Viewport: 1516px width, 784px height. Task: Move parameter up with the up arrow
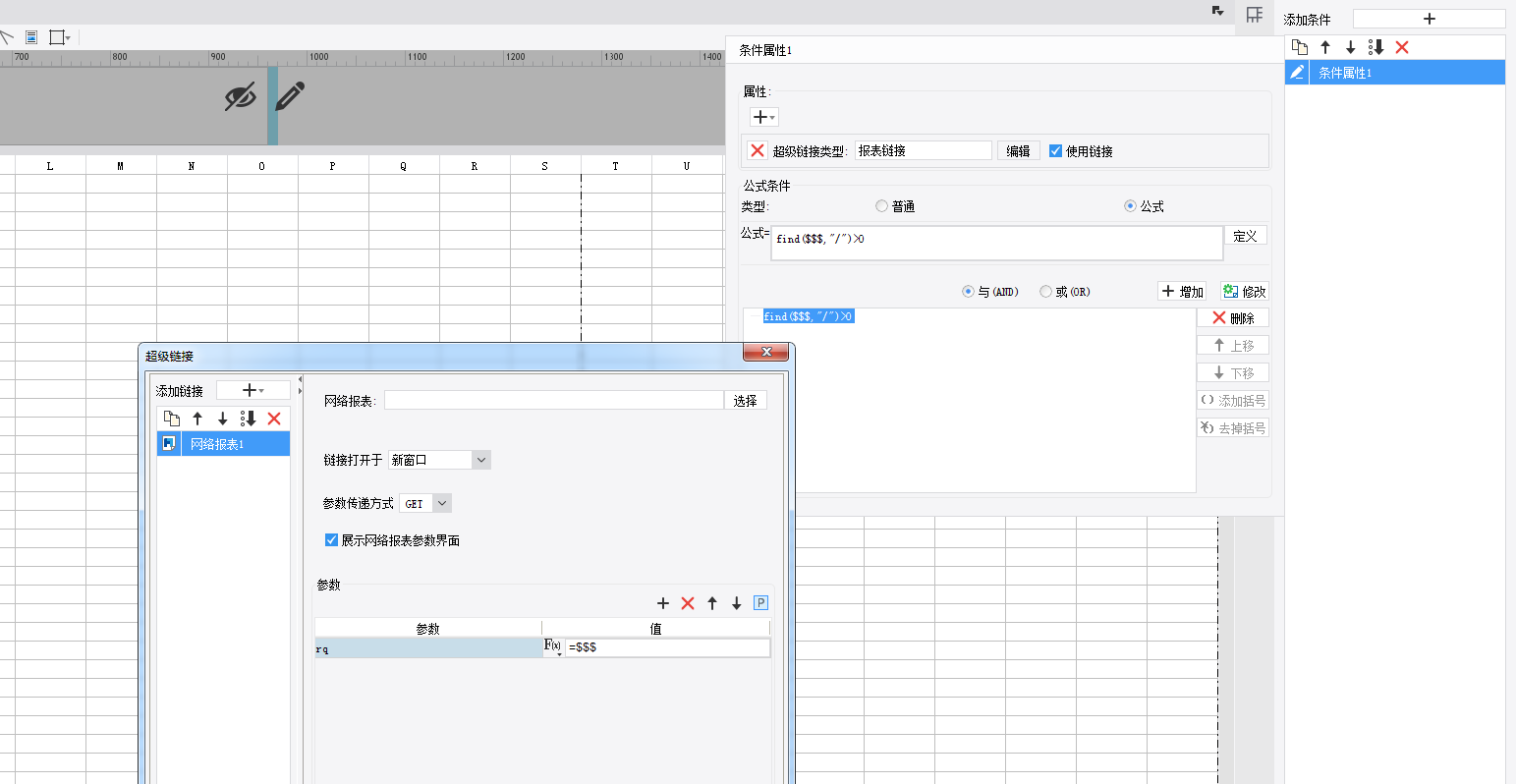point(712,603)
